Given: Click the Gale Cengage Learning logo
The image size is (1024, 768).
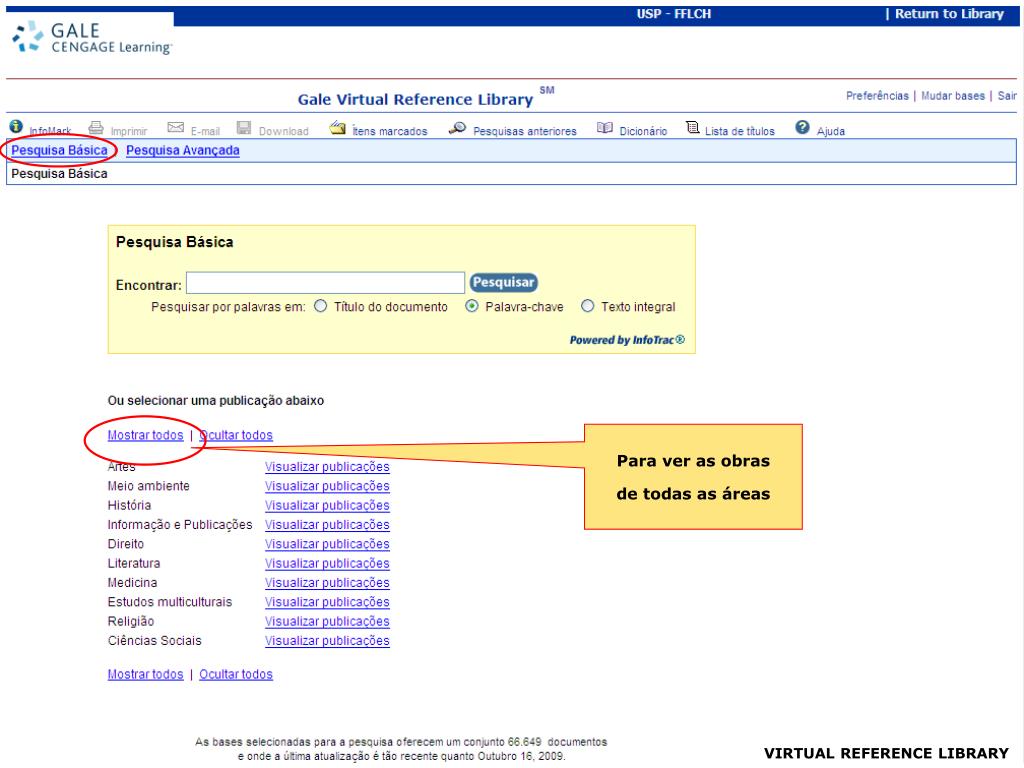Looking at the screenshot, I should [x=92, y=38].
